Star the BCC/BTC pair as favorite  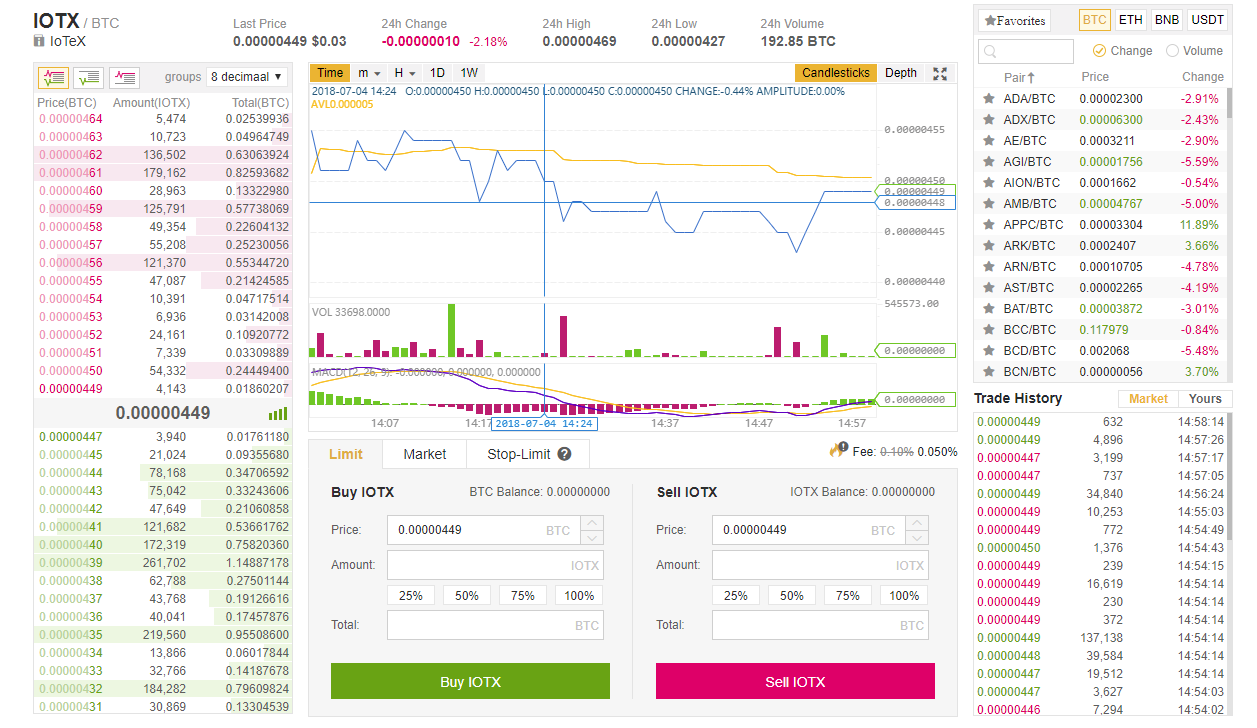click(x=989, y=330)
